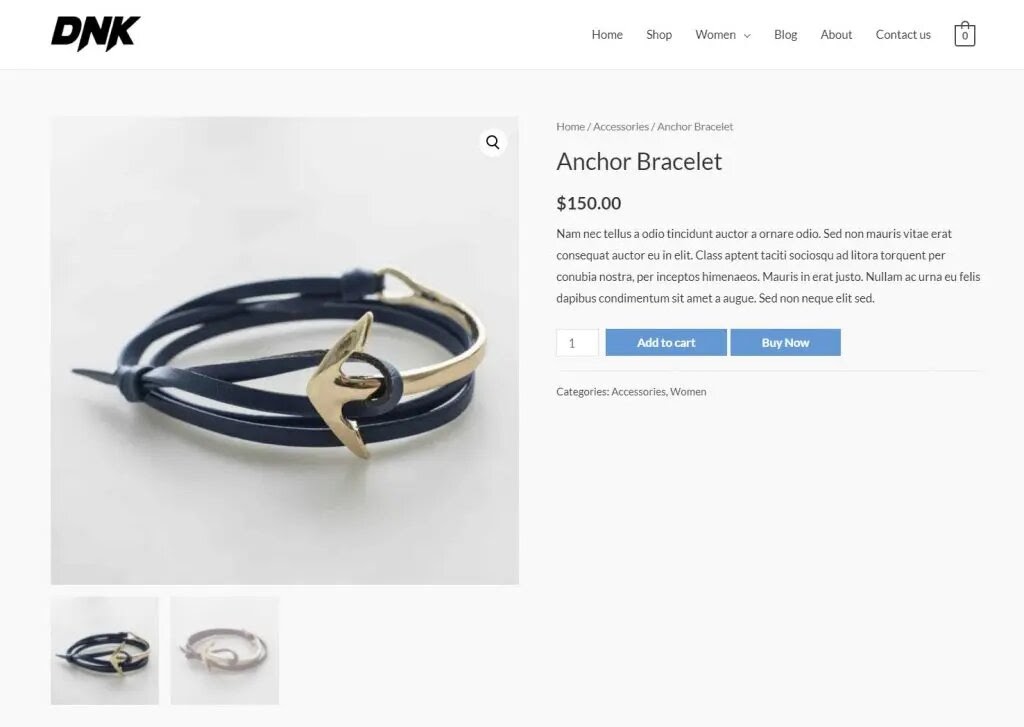Viewport: 1024px width, 727px height.
Task: Click the Home breadcrumb link
Action: pyautogui.click(x=570, y=127)
